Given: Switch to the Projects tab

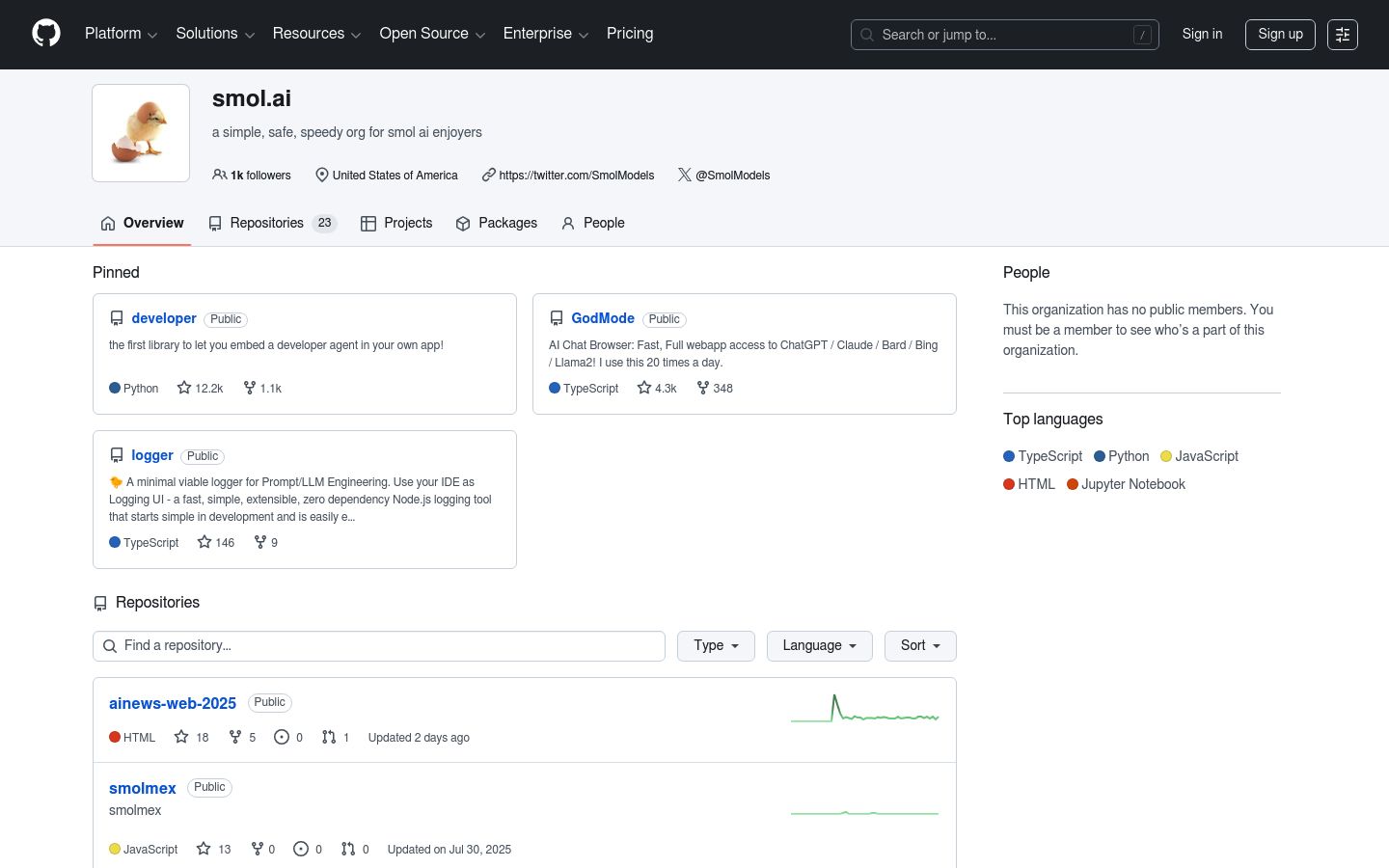Looking at the screenshot, I should tap(396, 223).
